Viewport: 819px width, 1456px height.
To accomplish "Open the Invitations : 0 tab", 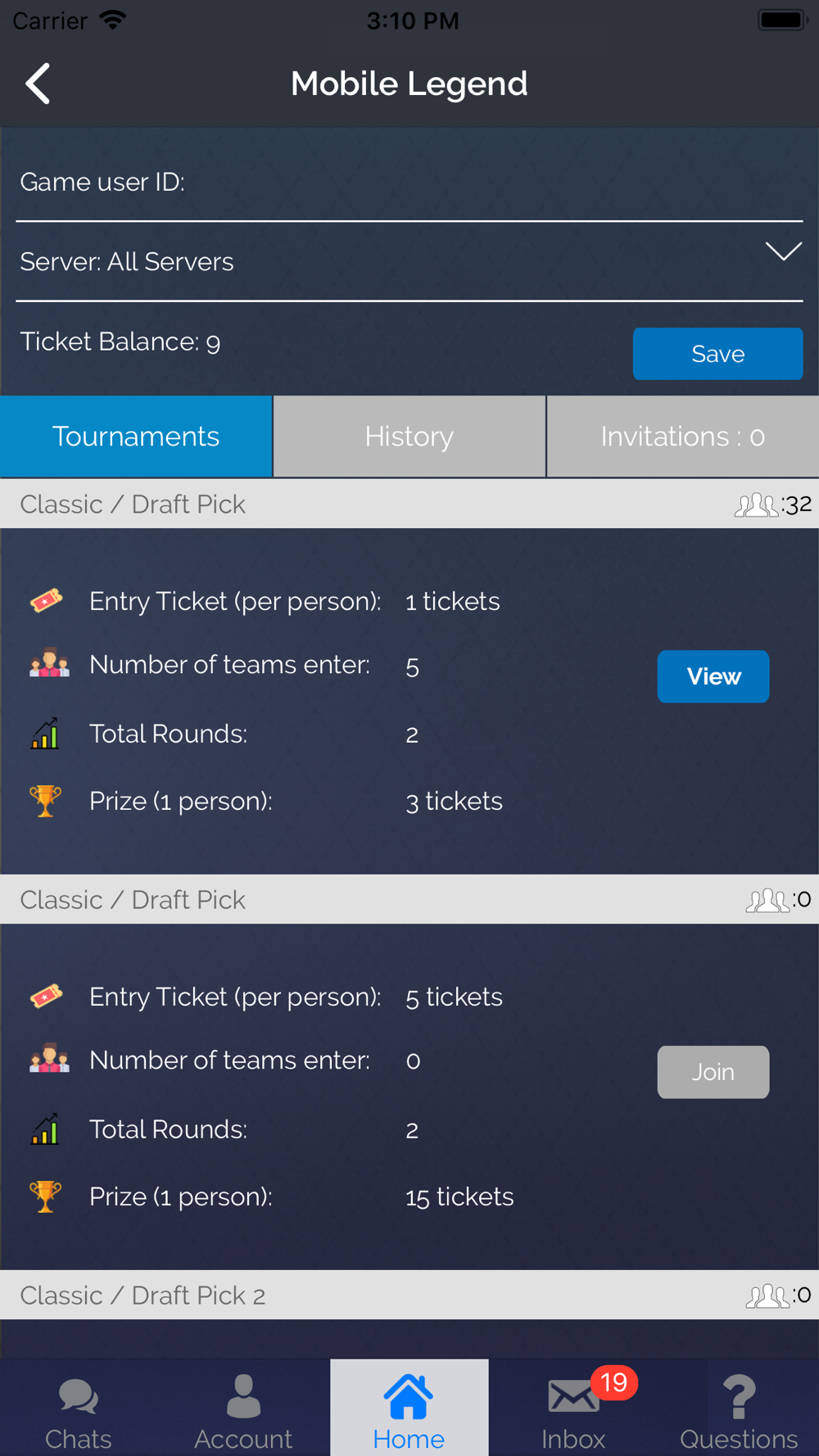I will (x=683, y=436).
